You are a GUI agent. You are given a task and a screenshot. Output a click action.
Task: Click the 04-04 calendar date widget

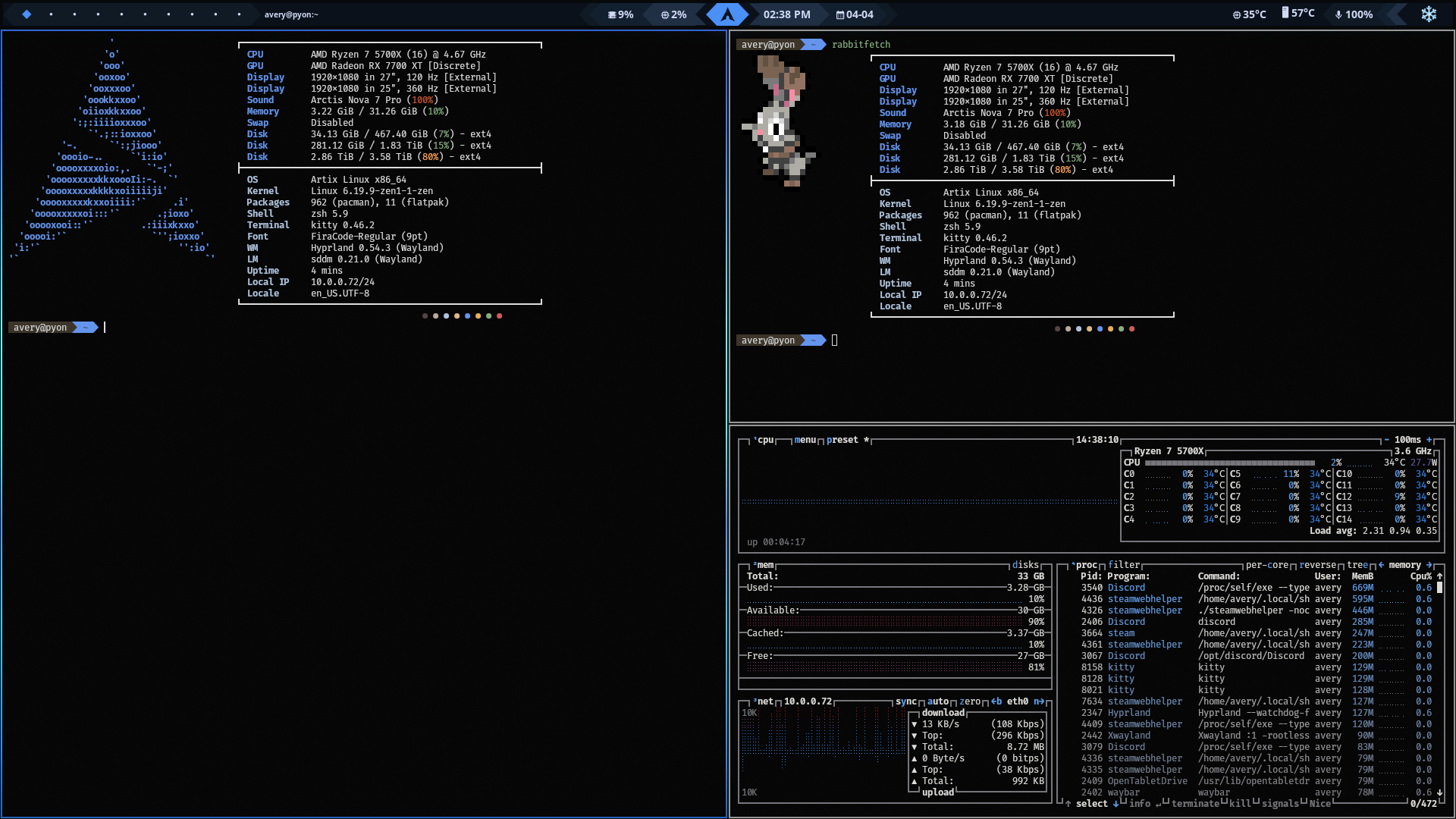855,14
